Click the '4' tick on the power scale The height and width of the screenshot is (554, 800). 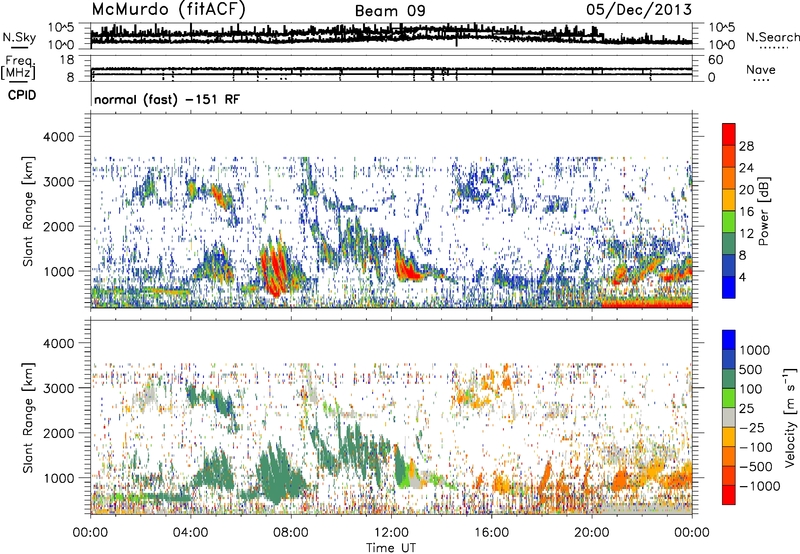click(742, 278)
